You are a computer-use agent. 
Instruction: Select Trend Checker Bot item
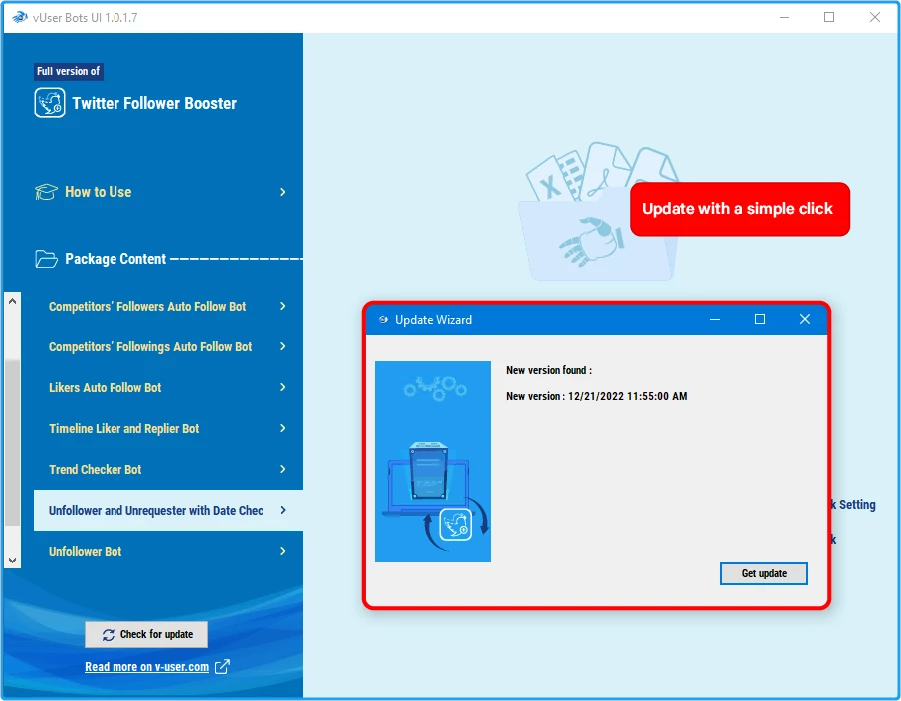pos(168,469)
